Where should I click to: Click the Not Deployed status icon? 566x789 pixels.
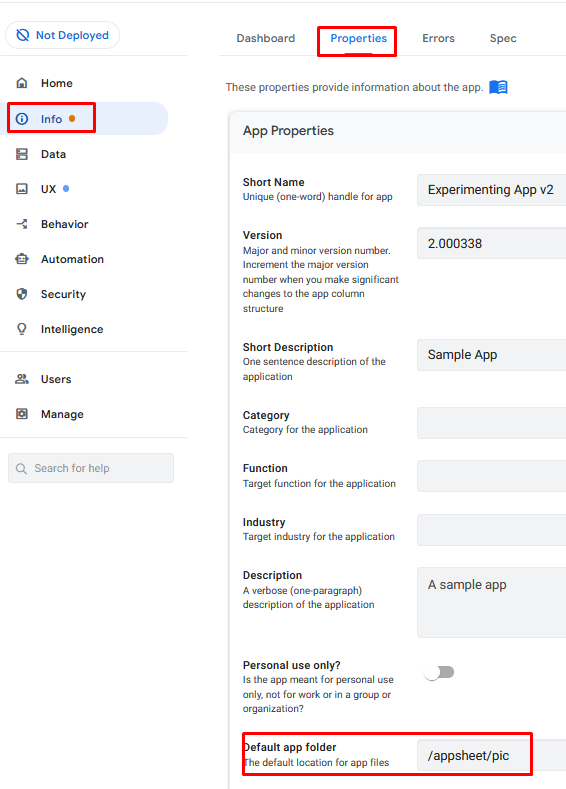tap(23, 35)
